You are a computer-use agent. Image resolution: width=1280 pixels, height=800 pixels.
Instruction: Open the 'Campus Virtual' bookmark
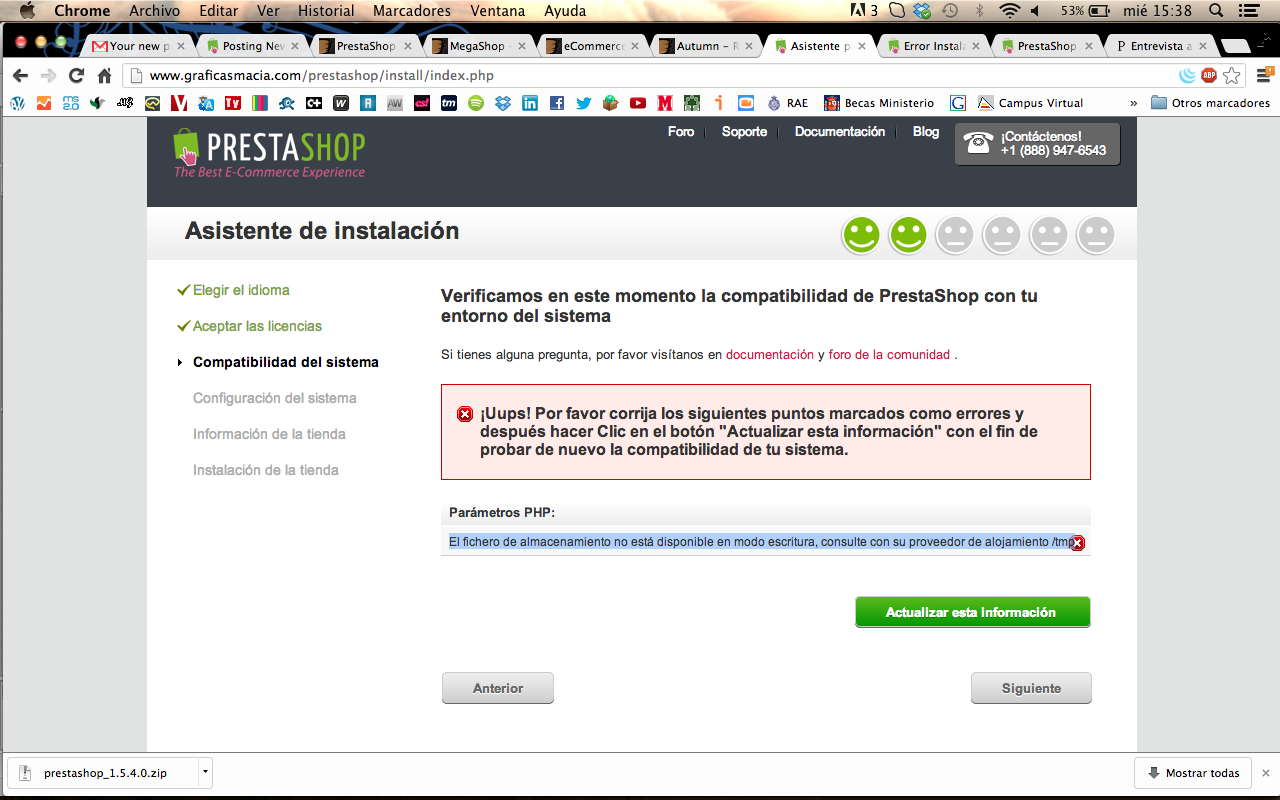click(1030, 103)
